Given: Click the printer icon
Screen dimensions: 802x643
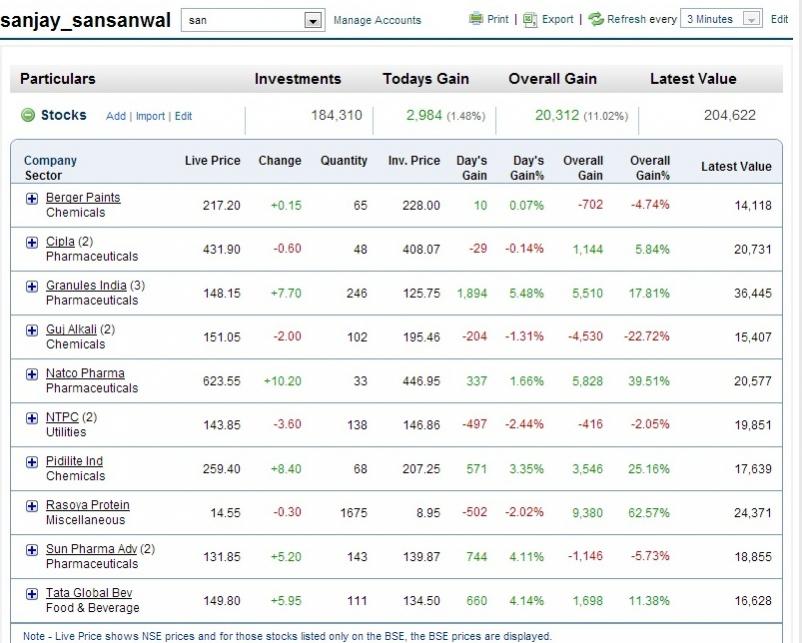Looking at the screenshot, I should point(476,19).
